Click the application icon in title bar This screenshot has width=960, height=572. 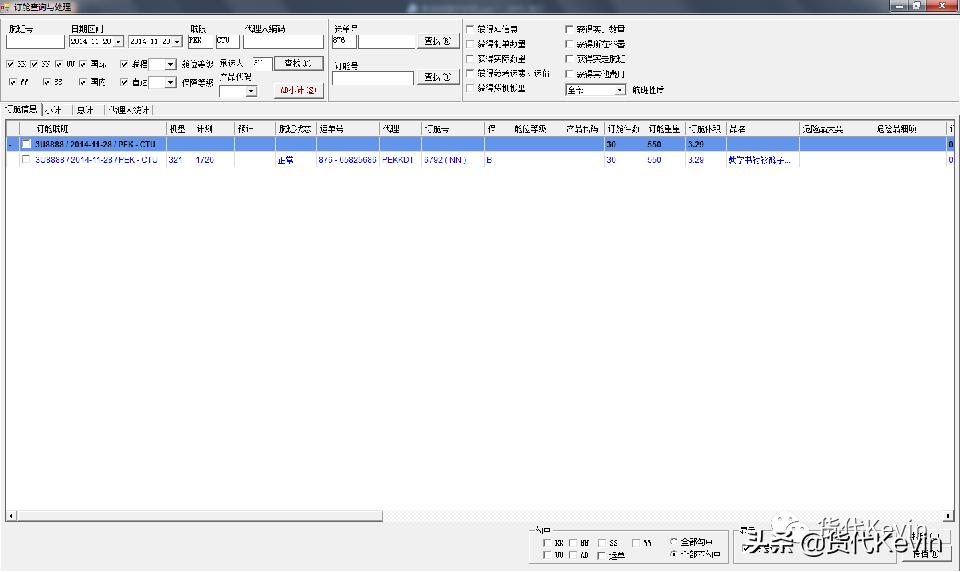coord(6,7)
